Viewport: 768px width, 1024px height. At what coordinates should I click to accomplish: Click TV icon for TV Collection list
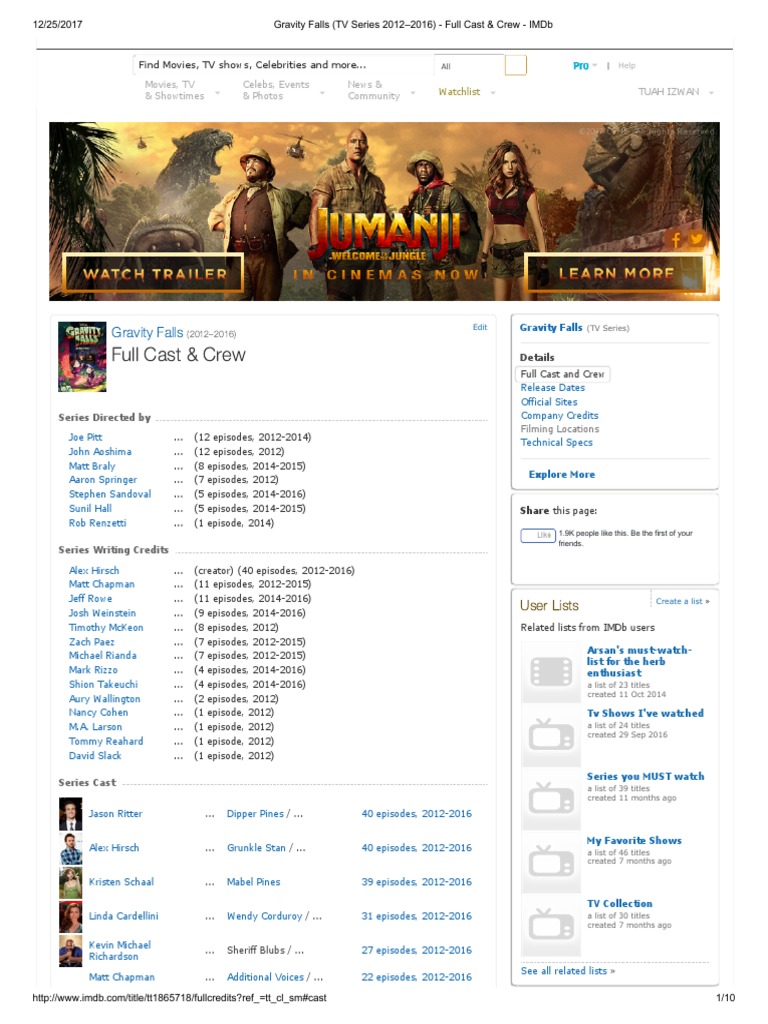coord(551,925)
